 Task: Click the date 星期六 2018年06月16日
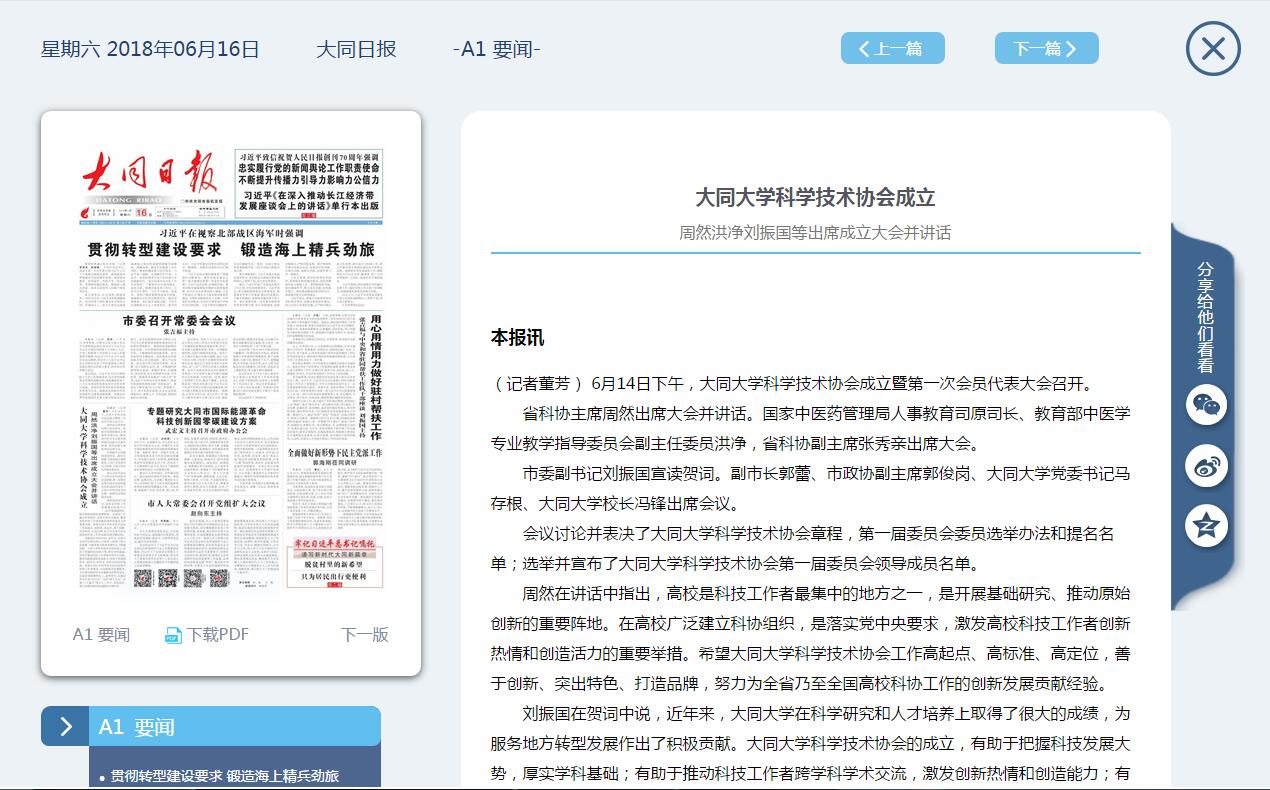[150, 49]
